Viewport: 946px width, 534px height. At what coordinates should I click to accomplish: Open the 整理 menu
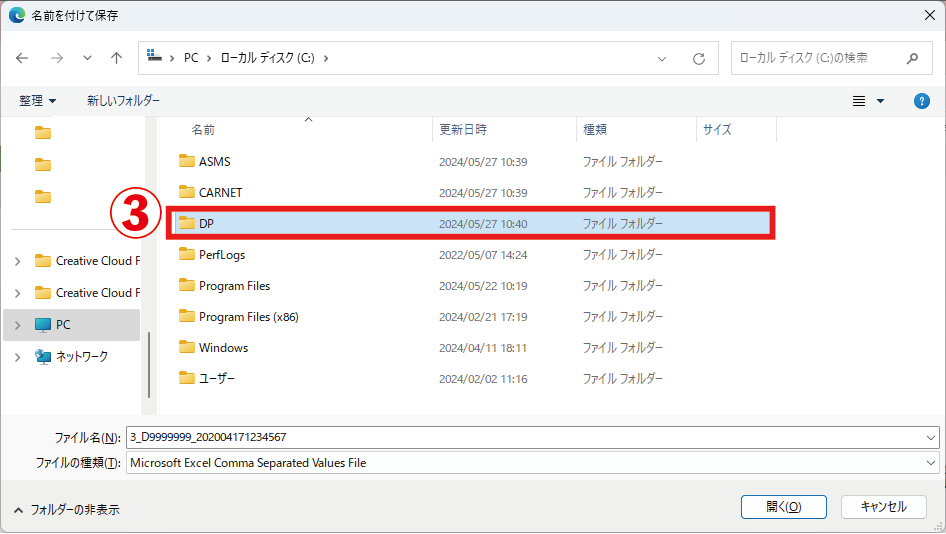tap(37, 101)
